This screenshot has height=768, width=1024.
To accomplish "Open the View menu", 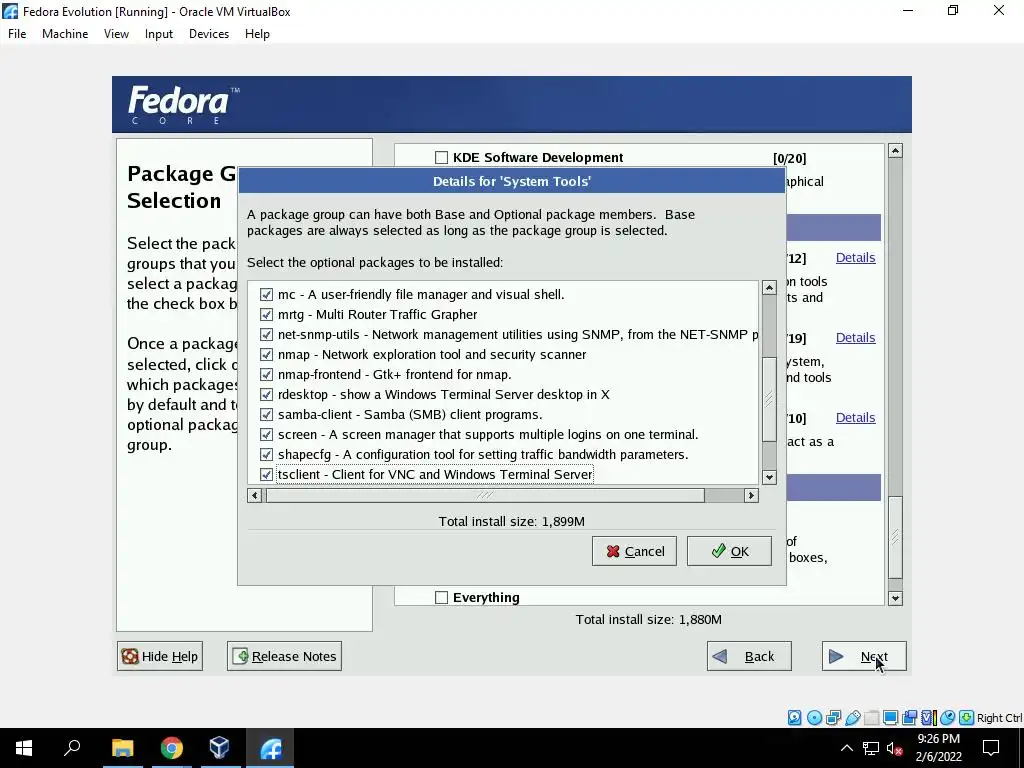I will tap(116, 34).
